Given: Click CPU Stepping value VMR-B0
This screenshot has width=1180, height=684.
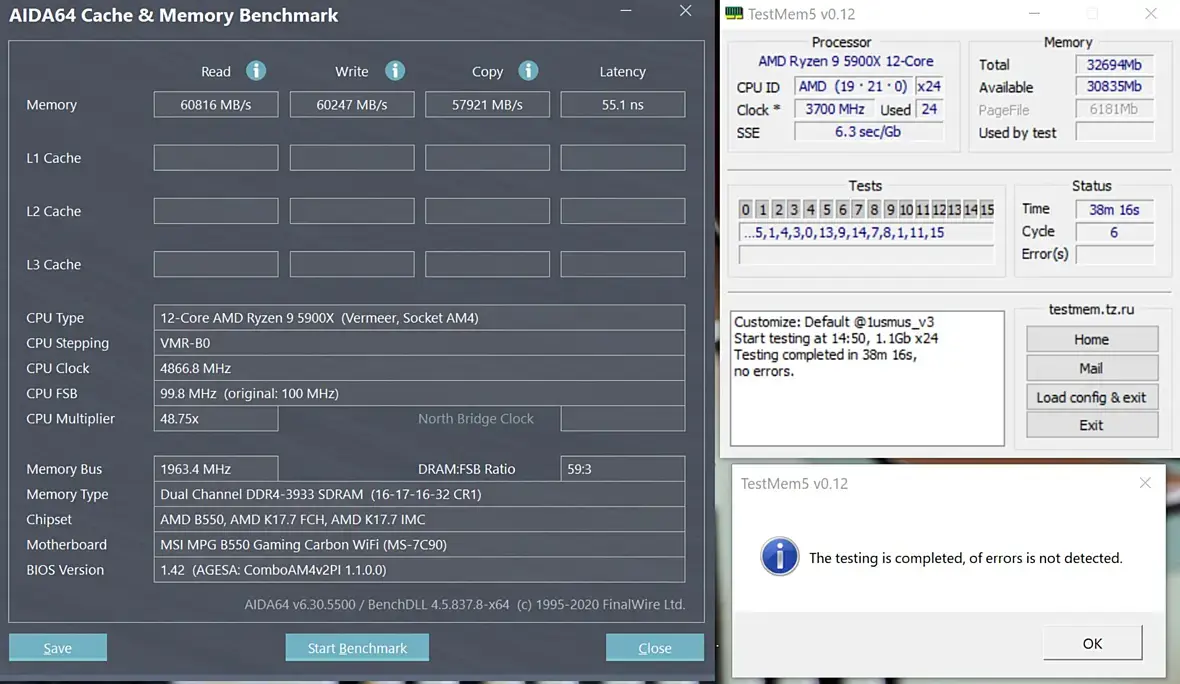Looking at the screenshot, I should (419, 343).
